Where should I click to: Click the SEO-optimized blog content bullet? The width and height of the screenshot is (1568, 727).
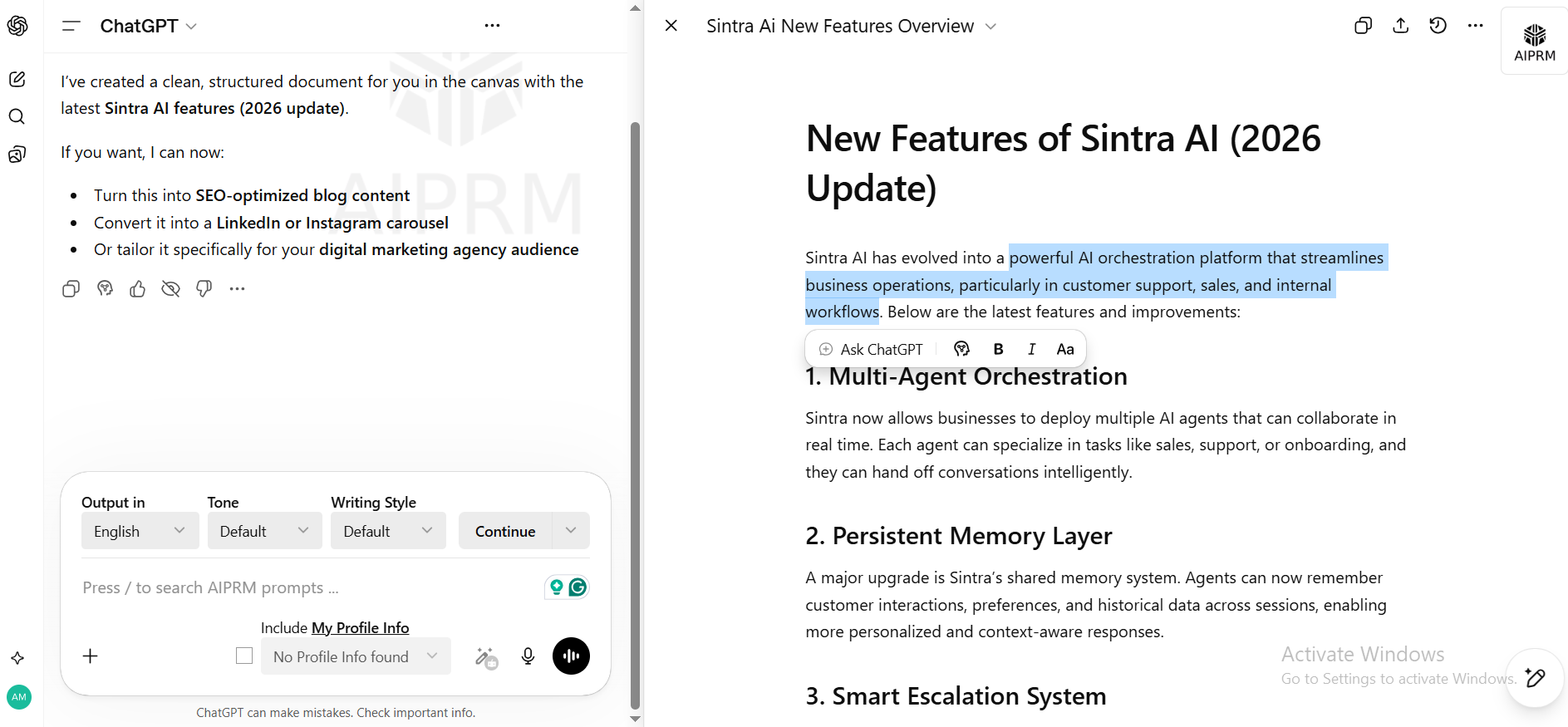pyautogui.click(x=252, y=195)
